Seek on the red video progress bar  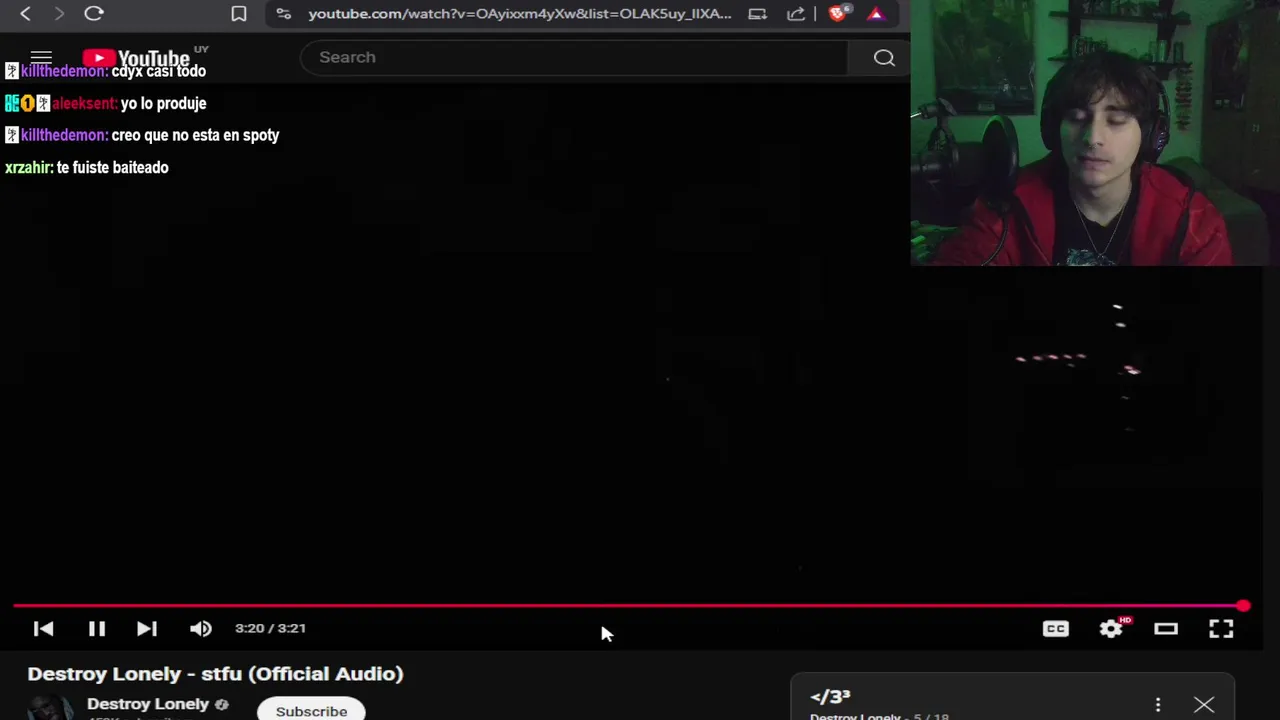click(628, 606)
